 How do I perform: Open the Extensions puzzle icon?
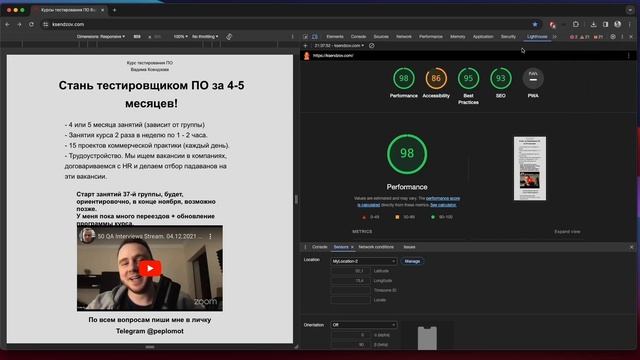[576, 24]
